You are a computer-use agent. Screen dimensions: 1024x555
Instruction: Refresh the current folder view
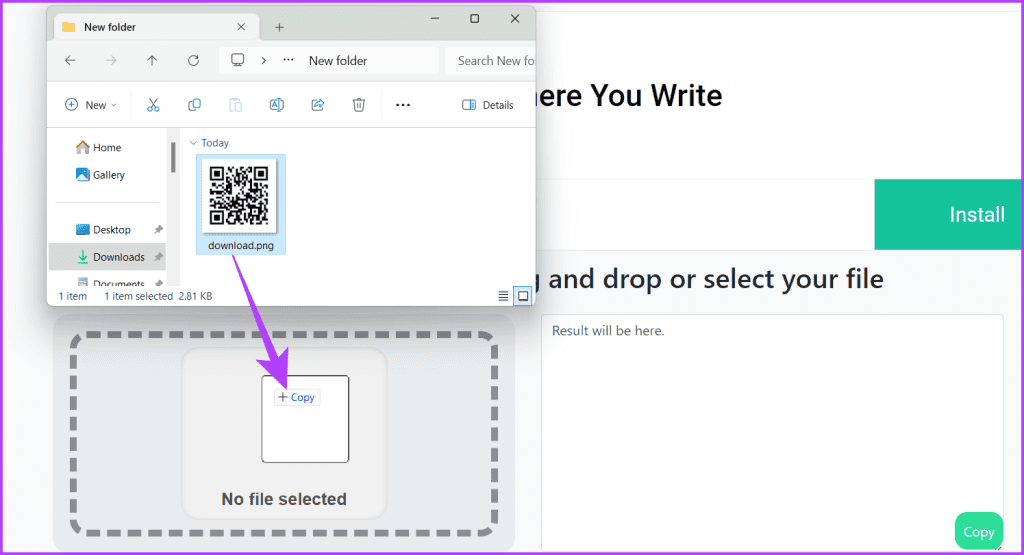click(193, 61)
